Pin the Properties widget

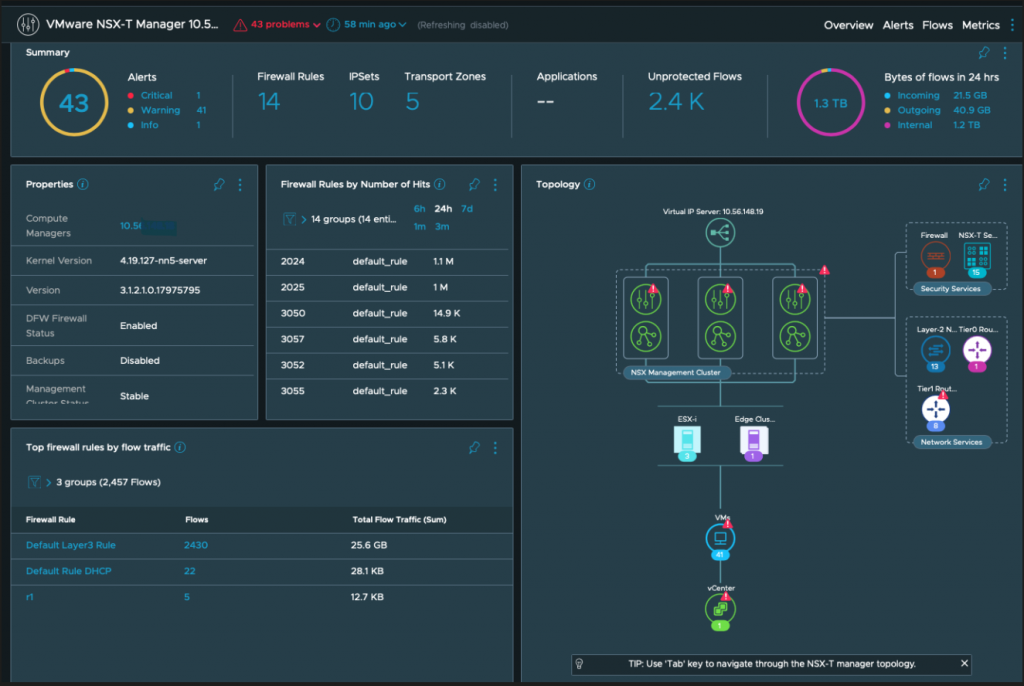pyautogui.click(x=219, y=184)
